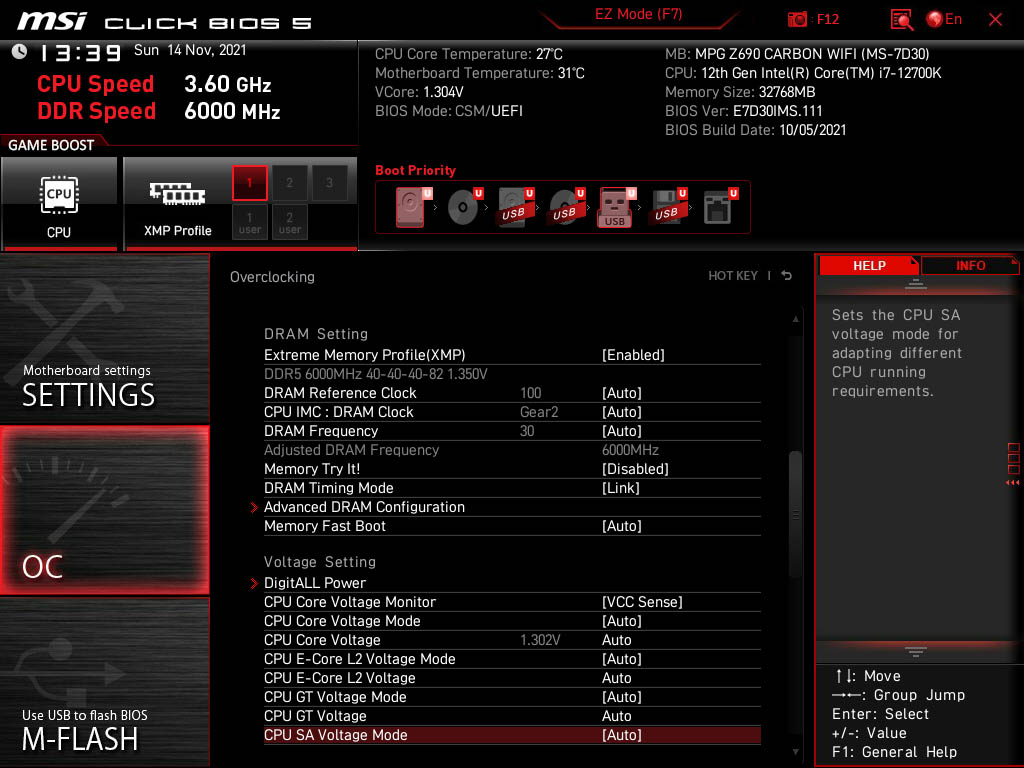Open the Extreme Memory Profile(XMP) Enabled value
Image resolution: width=1024 pixels, height=768 pixels.
(x=633, y=355)
